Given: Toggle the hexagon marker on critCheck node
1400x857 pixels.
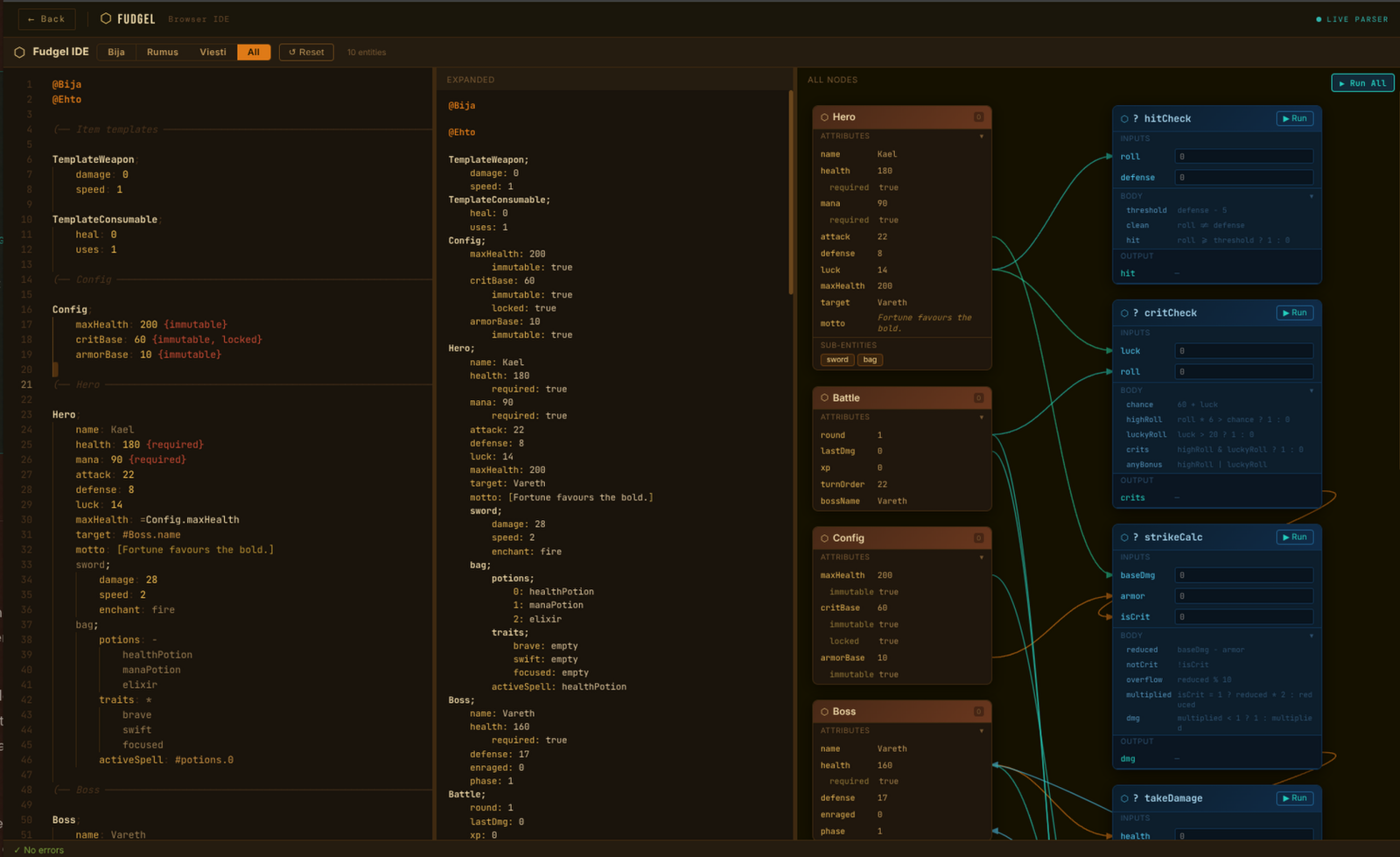Looking at the screenshot, I should pyautogui.click(x=1124, y=313).
